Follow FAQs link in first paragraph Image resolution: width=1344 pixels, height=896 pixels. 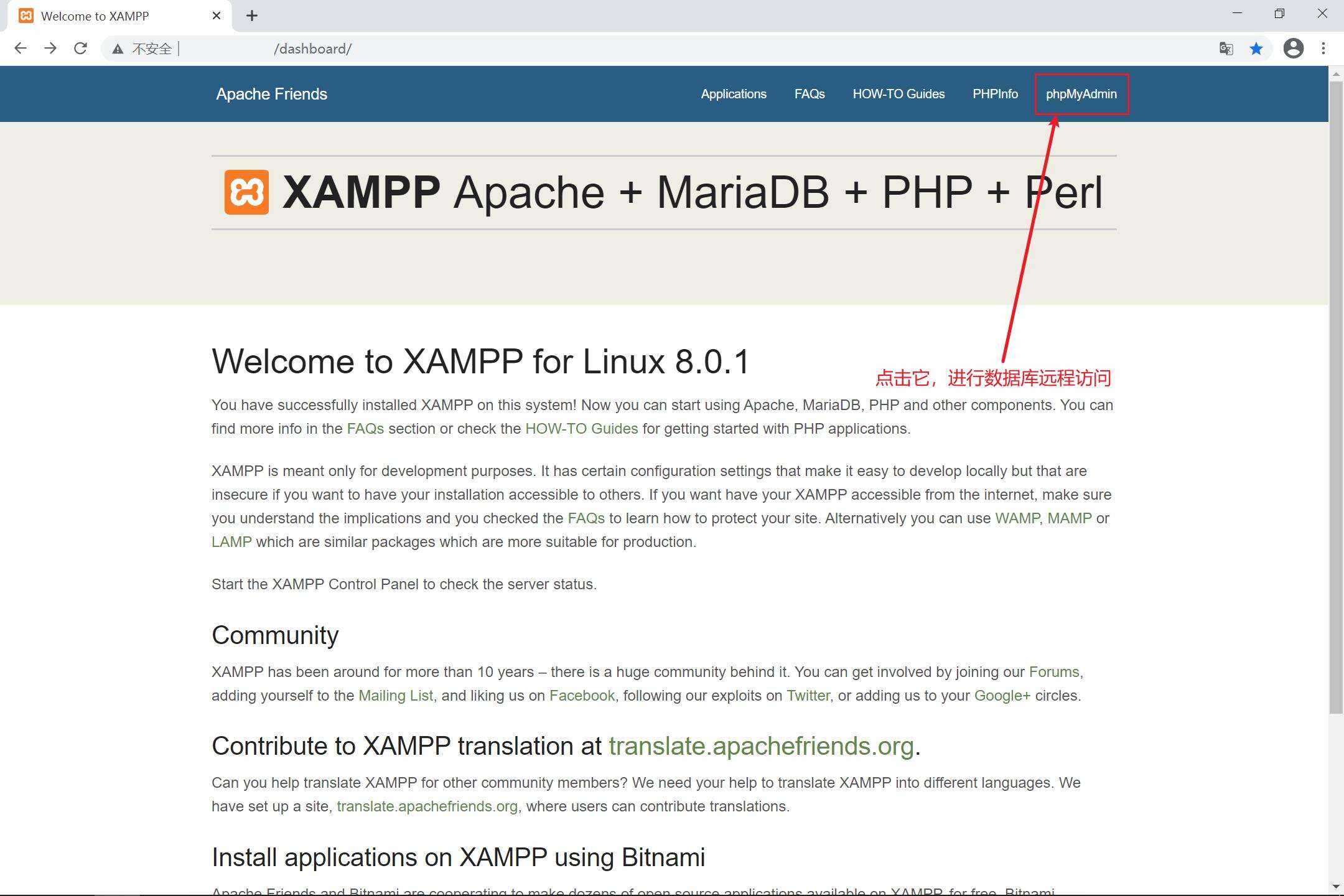click(365, 429)
